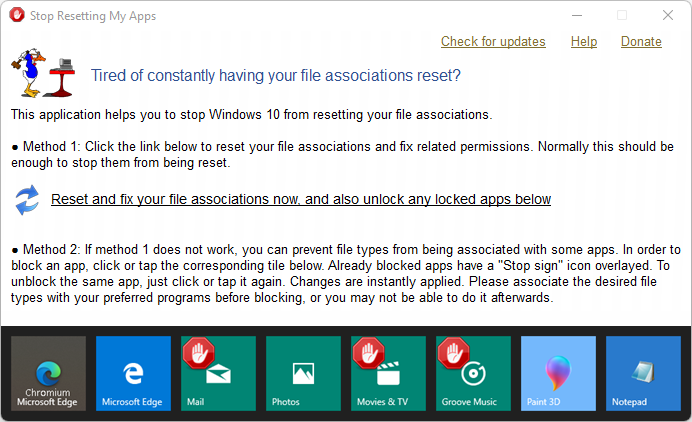Viewport: 692px width, 422px height.
Task: Click the blue refresh arrows icon
Action: 27,200
